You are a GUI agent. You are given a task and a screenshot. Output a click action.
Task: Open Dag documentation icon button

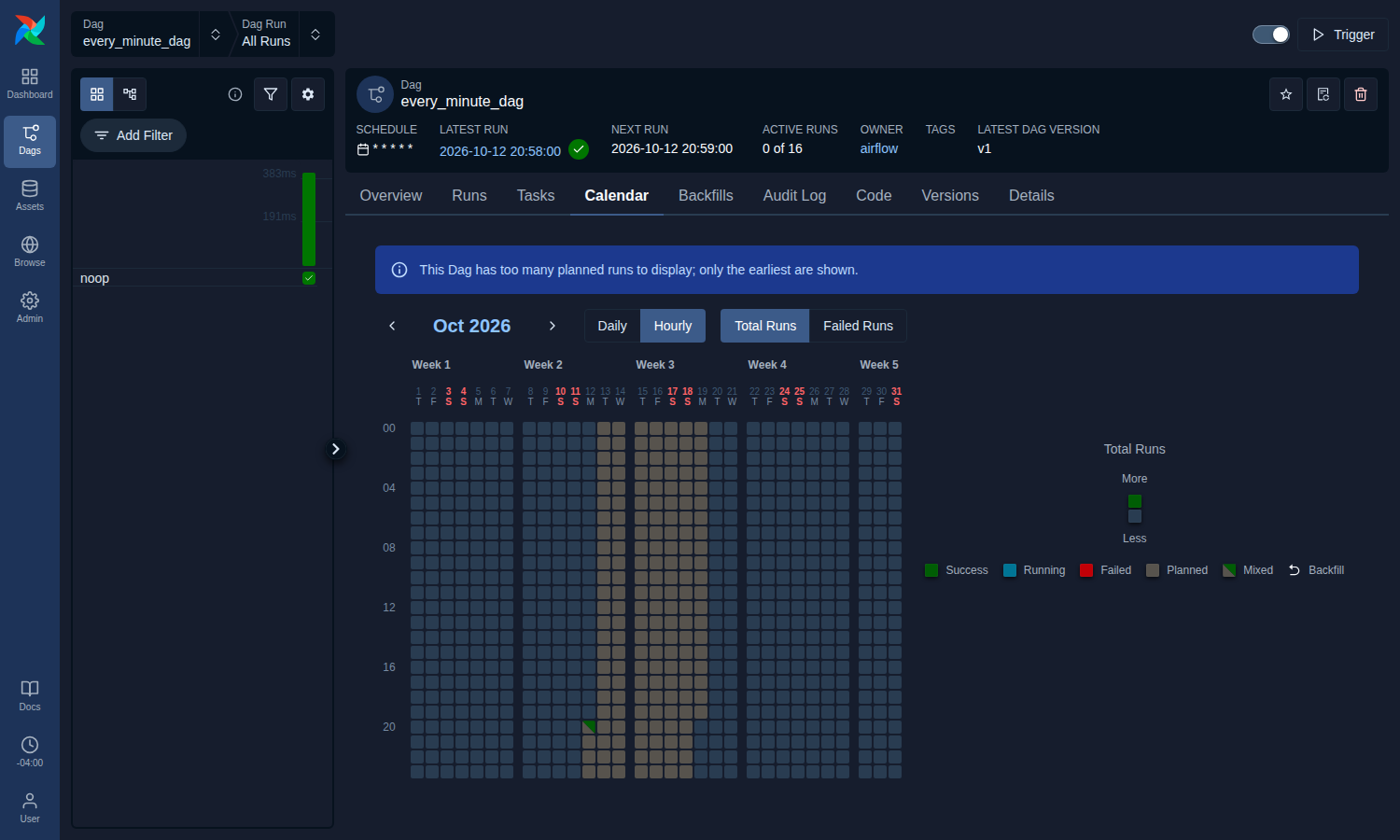[x=1323, y=94]
